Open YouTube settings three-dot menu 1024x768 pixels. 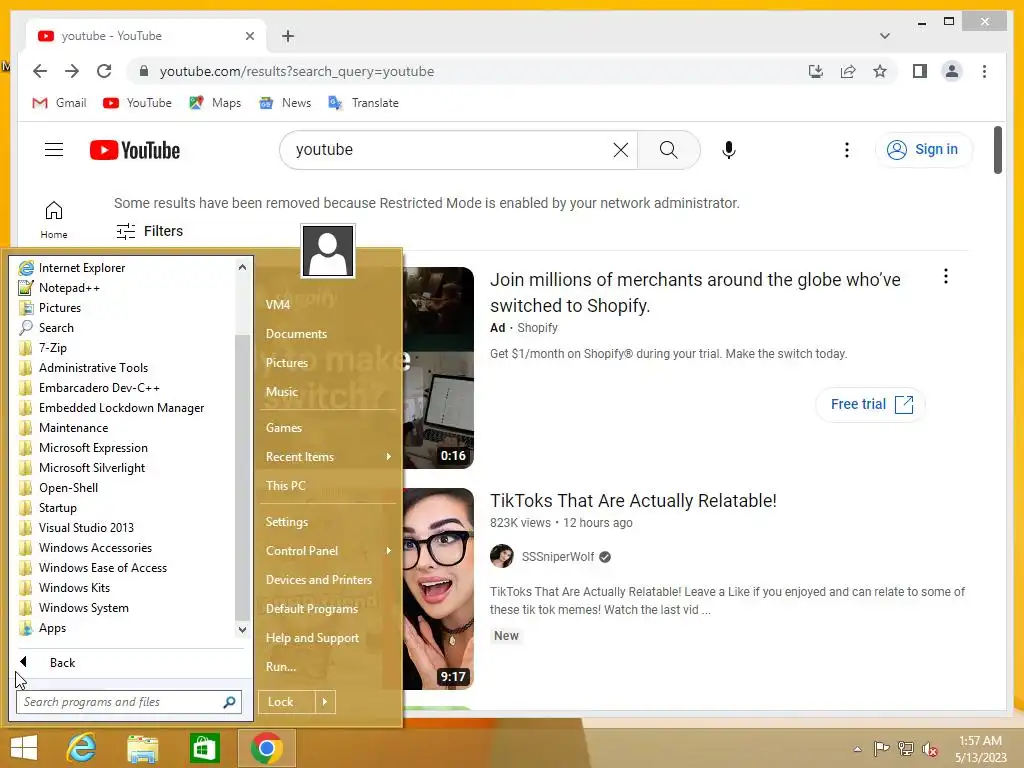[x=846, y=150]
